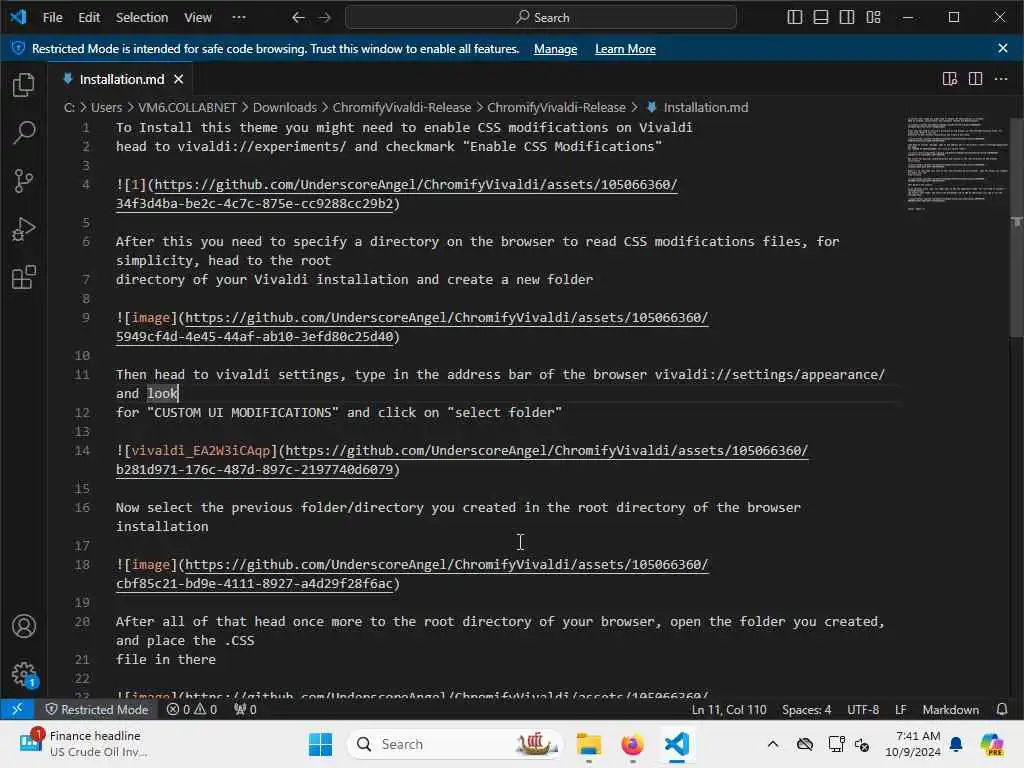Click Ln 11, Col 110 status item
This screenshot has height=768, width=1024.
tap(729, 709)
